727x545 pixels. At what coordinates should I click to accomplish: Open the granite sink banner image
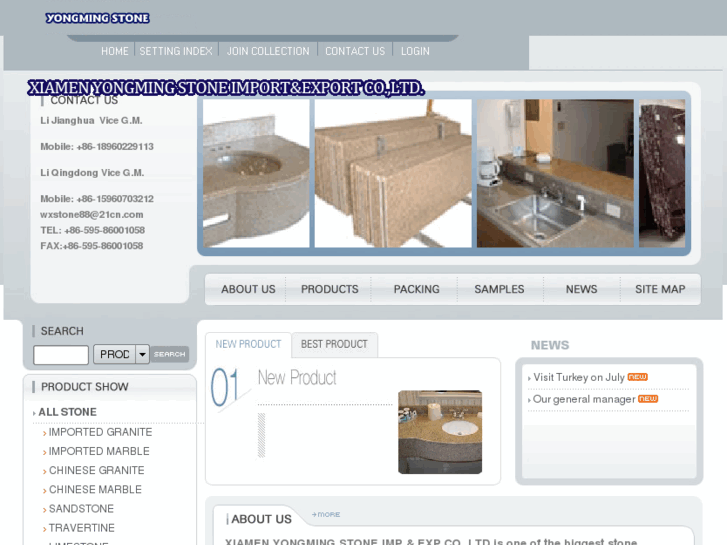[x=256, y=173]
